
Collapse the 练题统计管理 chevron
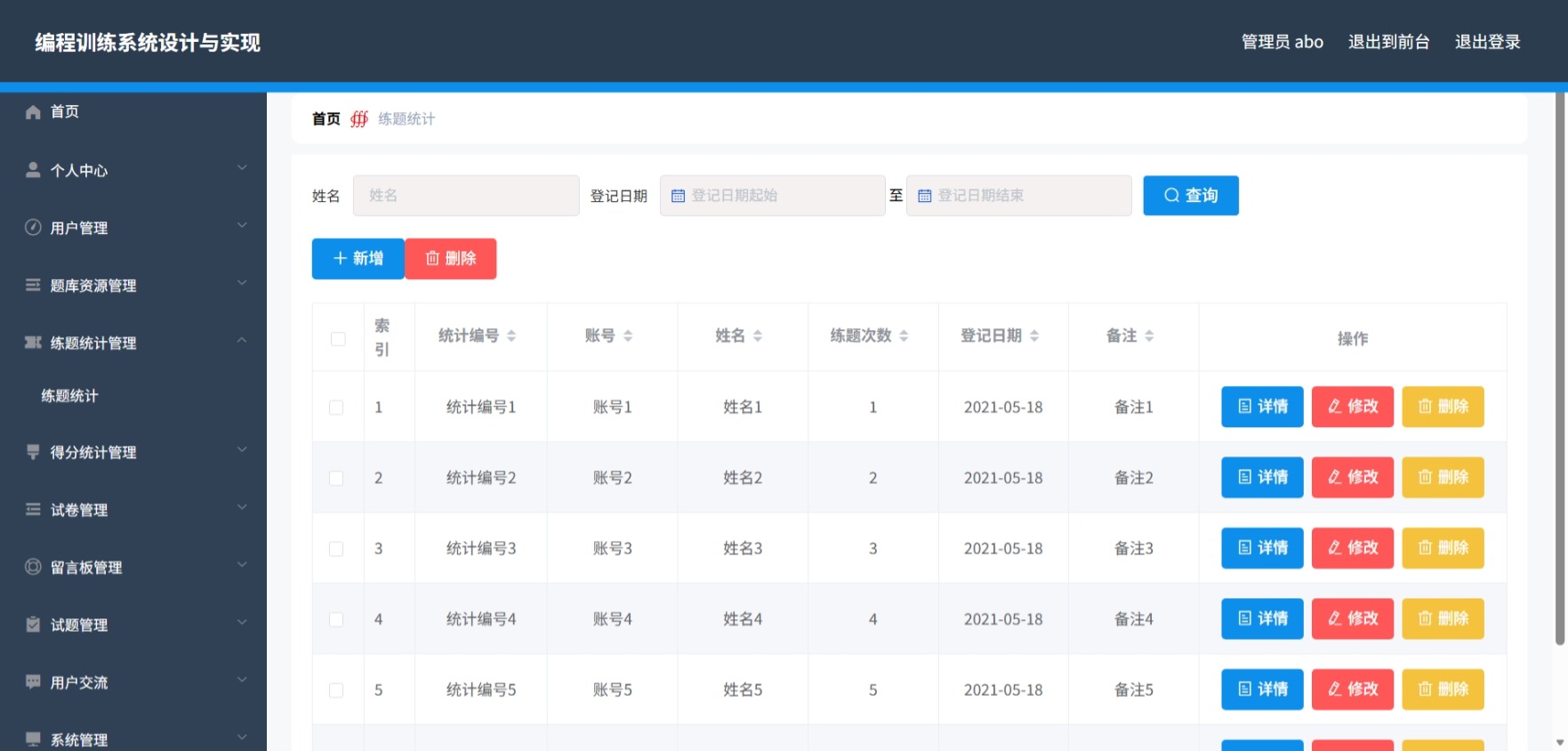[242, 341]
